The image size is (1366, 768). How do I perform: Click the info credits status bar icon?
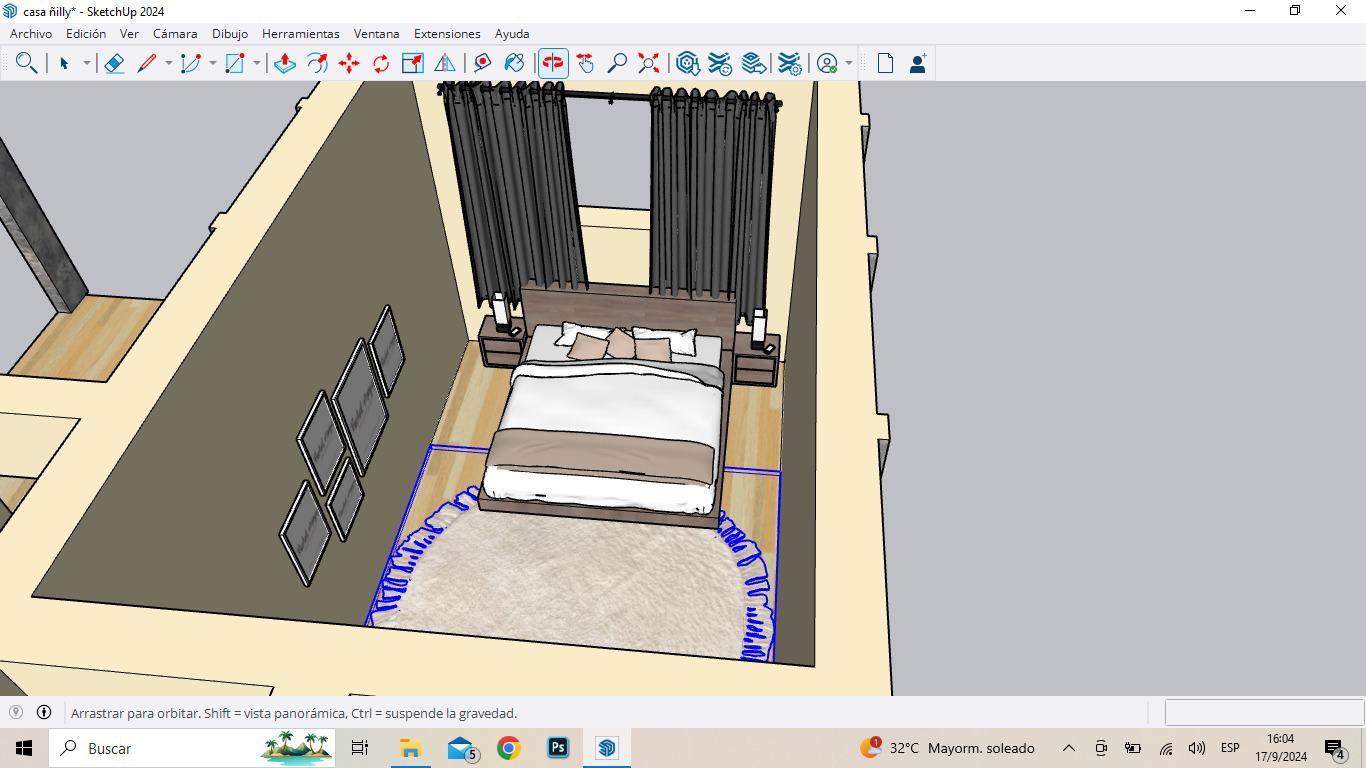(44, 712)
